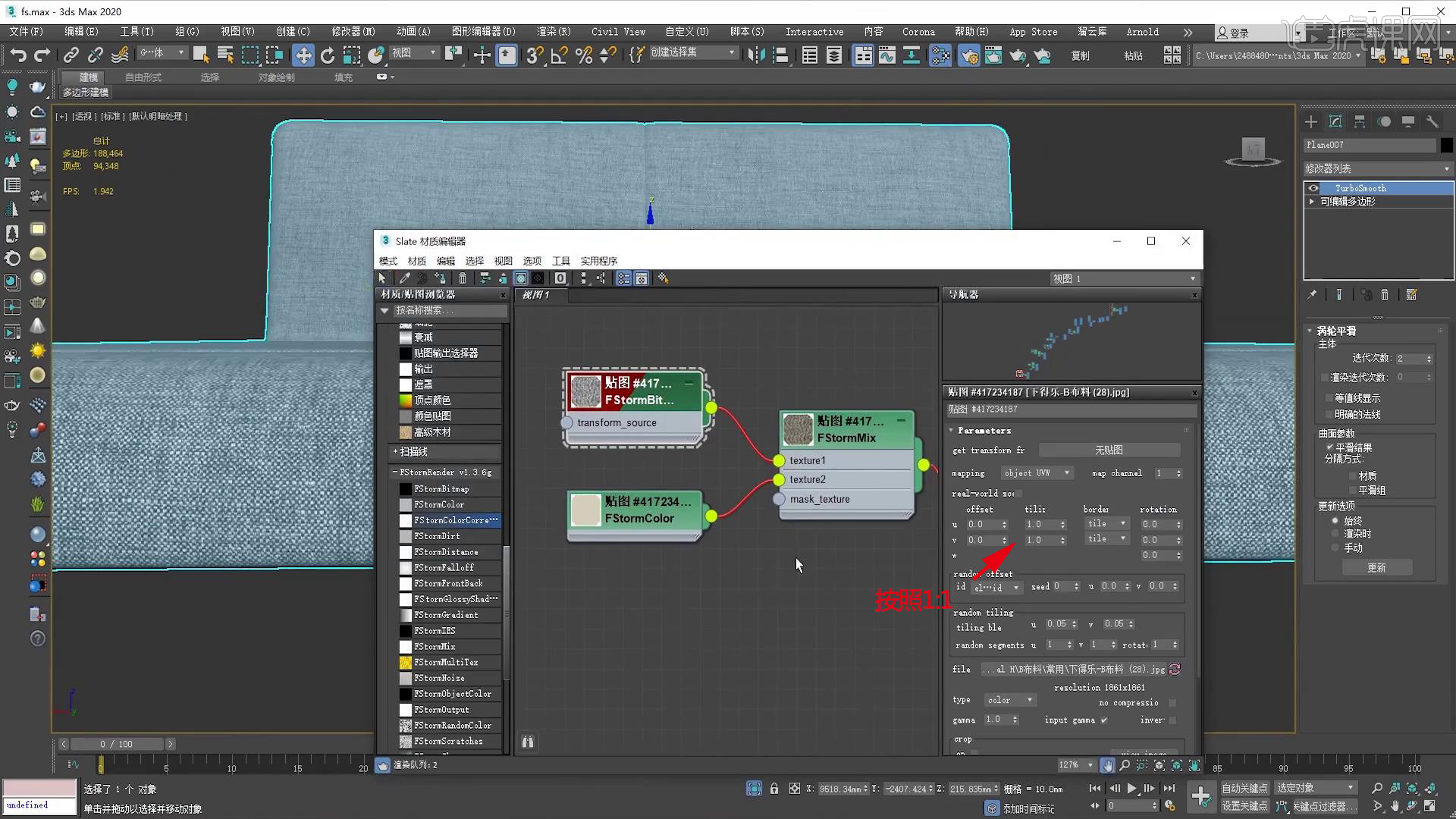Select the FStormMix material in the browser list
The image size is (1456, 819).
coord(436,646)
